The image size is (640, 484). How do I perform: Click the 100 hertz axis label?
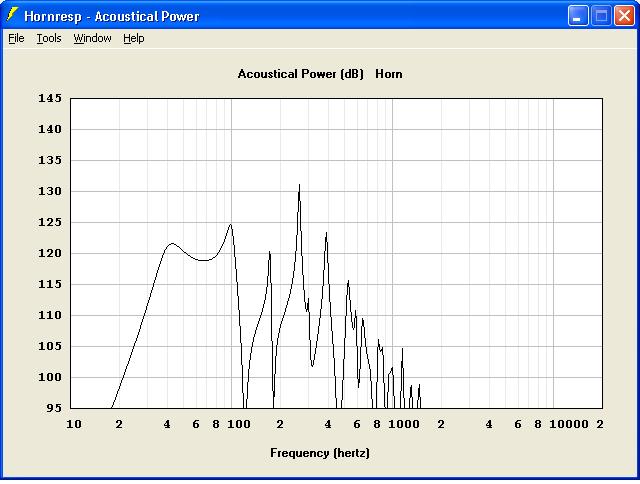pos(239,424)
